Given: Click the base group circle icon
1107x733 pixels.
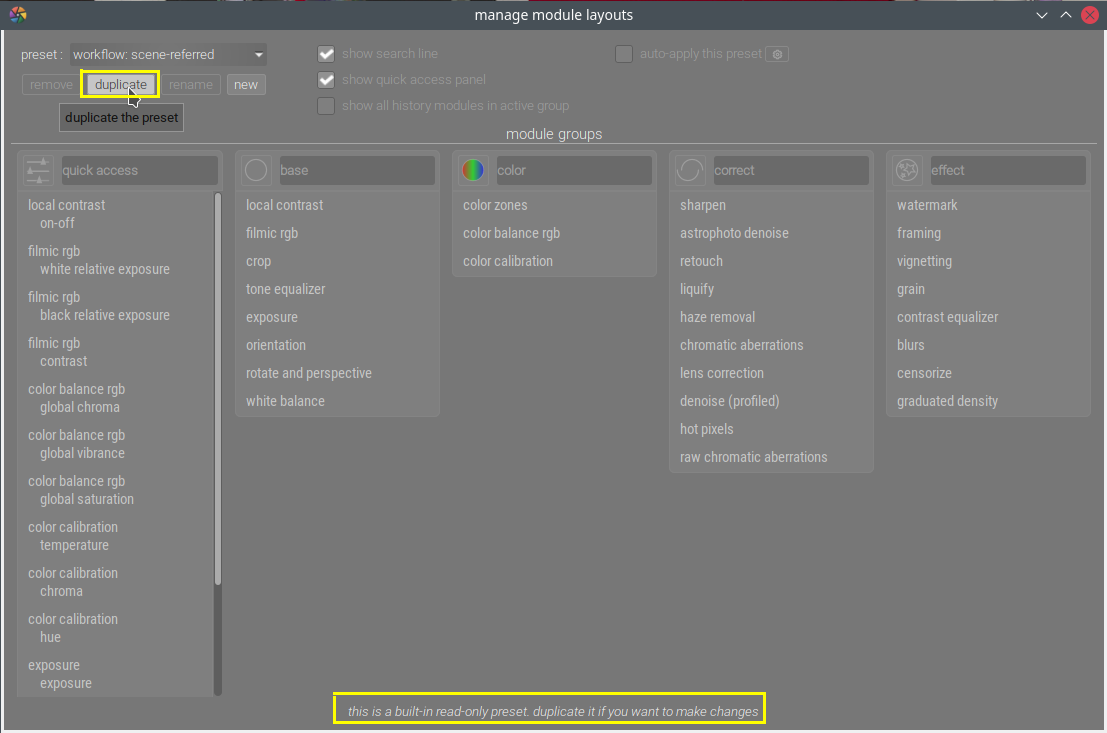Looking at the screenshot, I should pyautogui.click(x=256, y=170).
